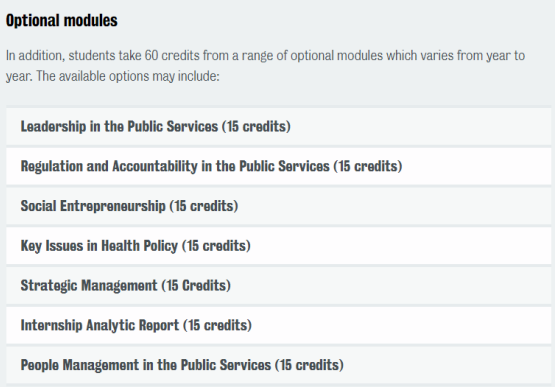Expand People Management in the Public Services
The width and height of the screenshot is (555, 387).
tap(279, 365)
